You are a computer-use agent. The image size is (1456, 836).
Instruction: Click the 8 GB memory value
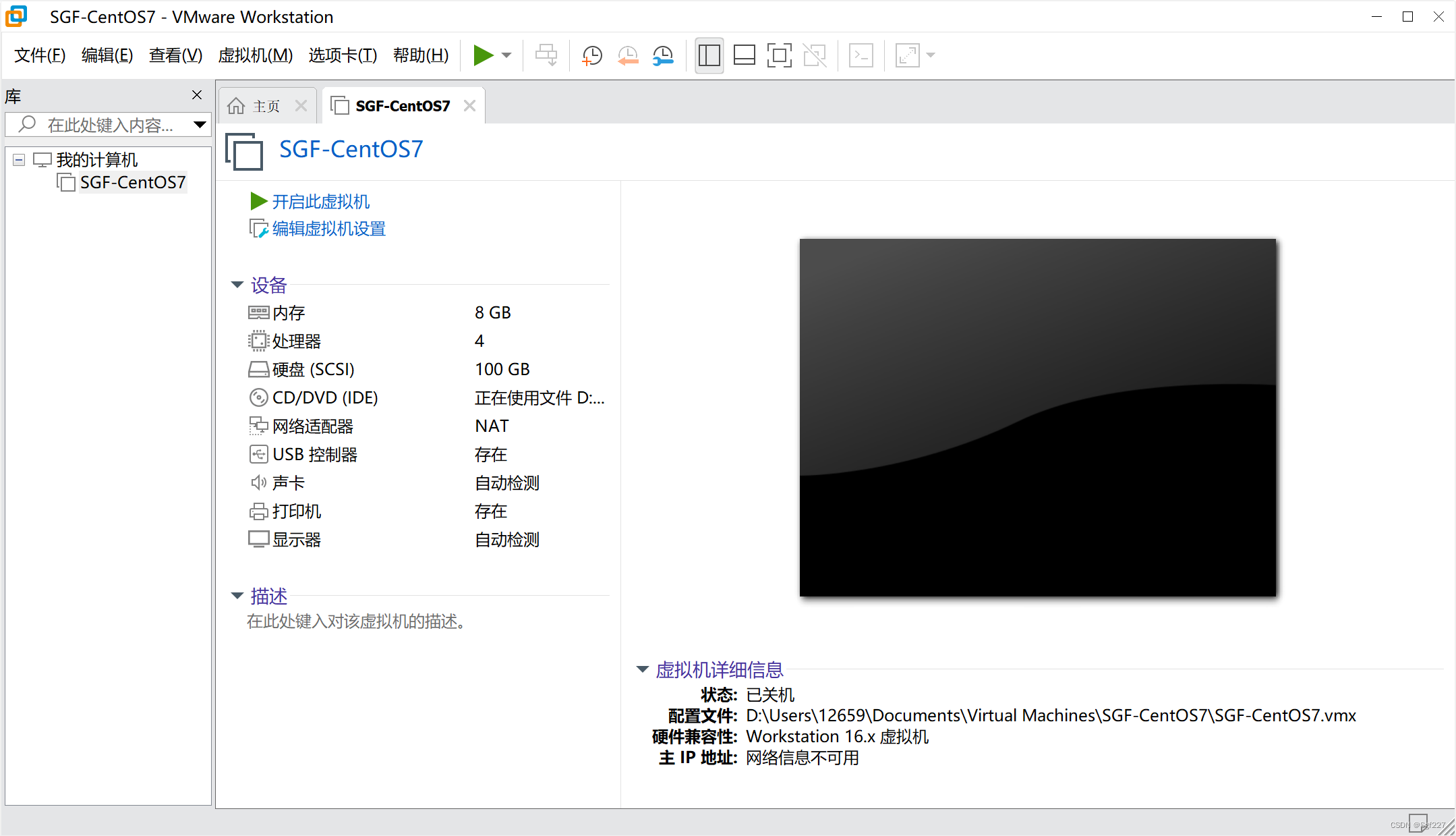[493, 312]
